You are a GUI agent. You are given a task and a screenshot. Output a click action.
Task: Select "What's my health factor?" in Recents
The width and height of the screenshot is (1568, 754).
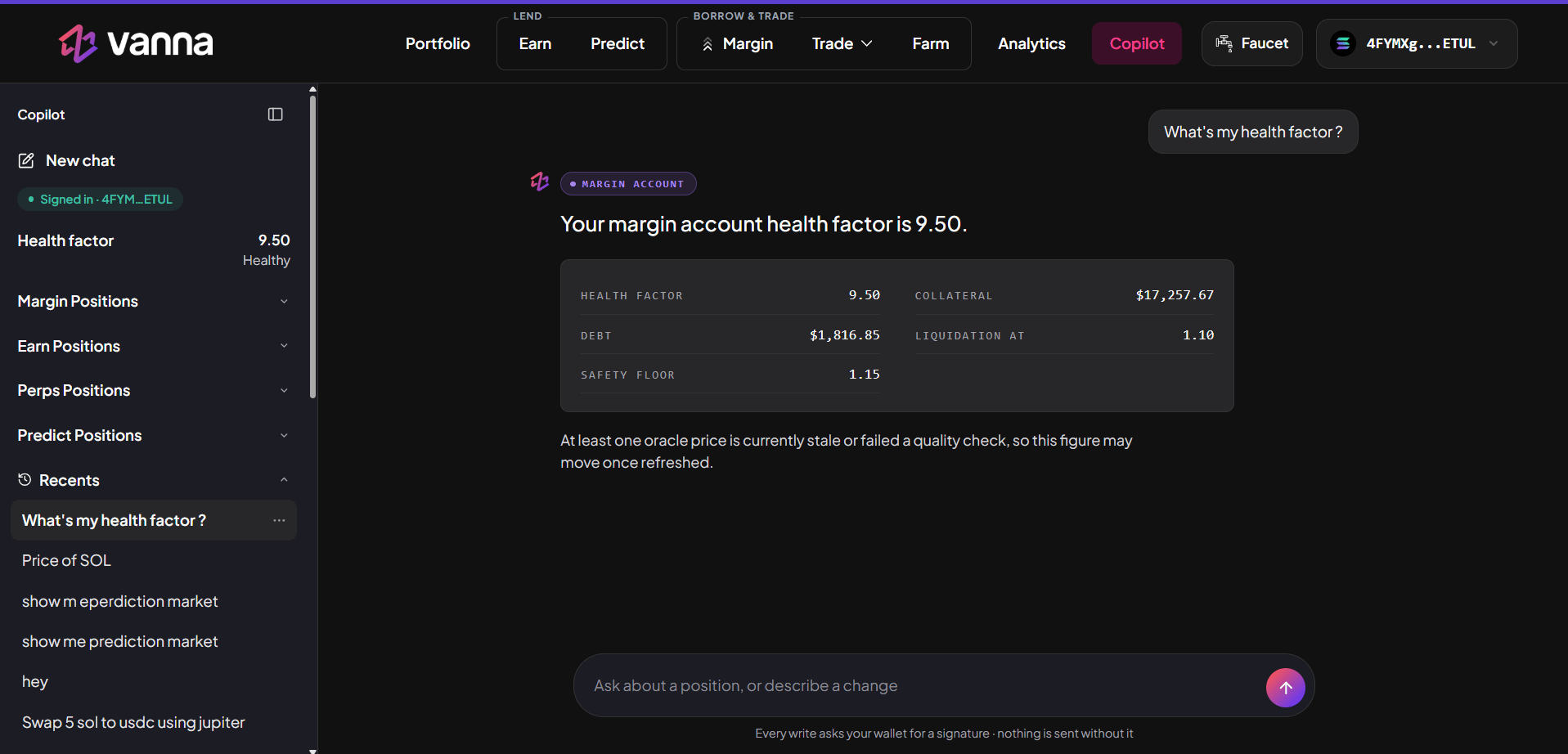click(x=153, y=520)
